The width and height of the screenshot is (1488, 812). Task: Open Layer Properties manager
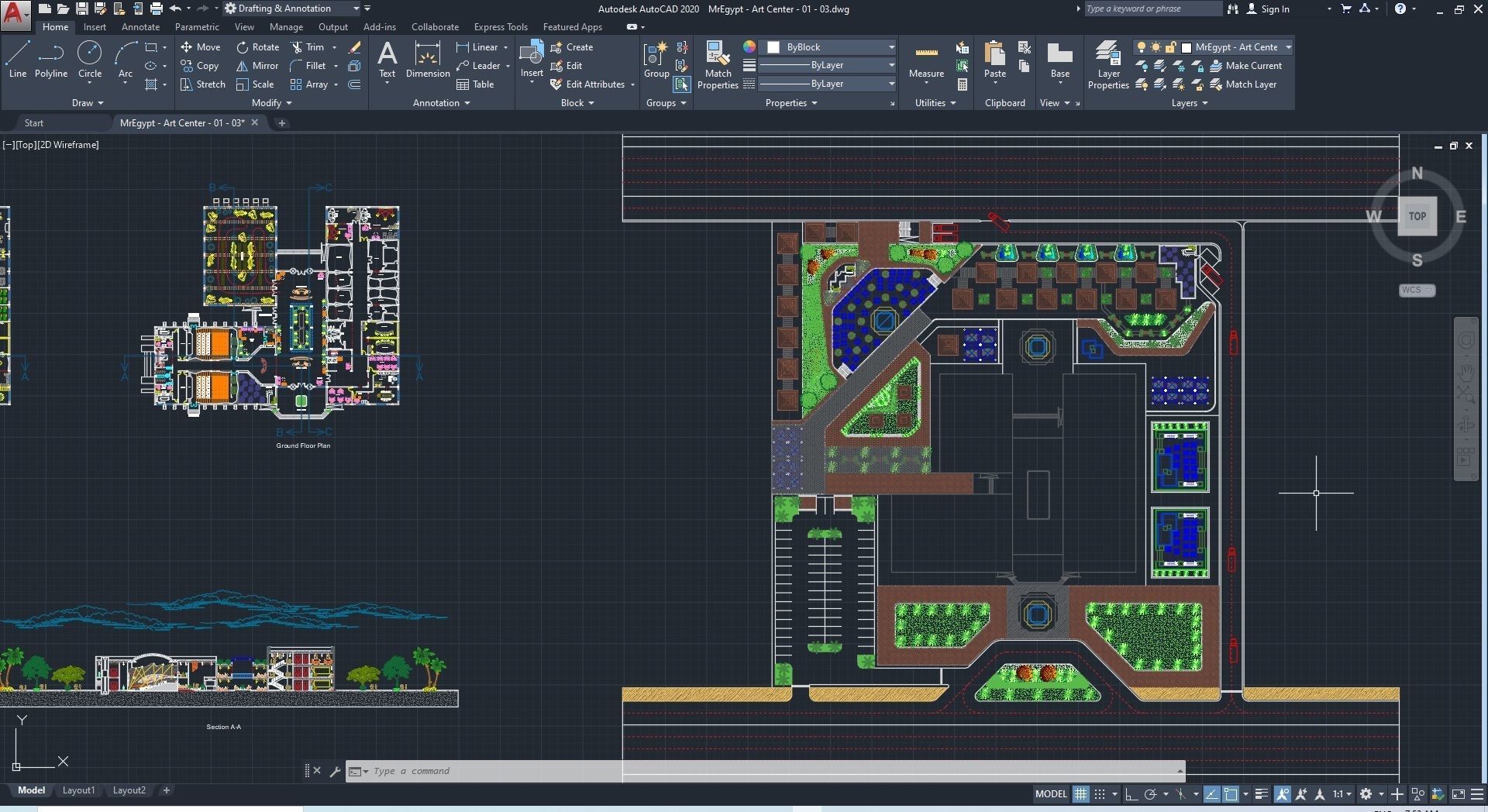click(1108, 65)
